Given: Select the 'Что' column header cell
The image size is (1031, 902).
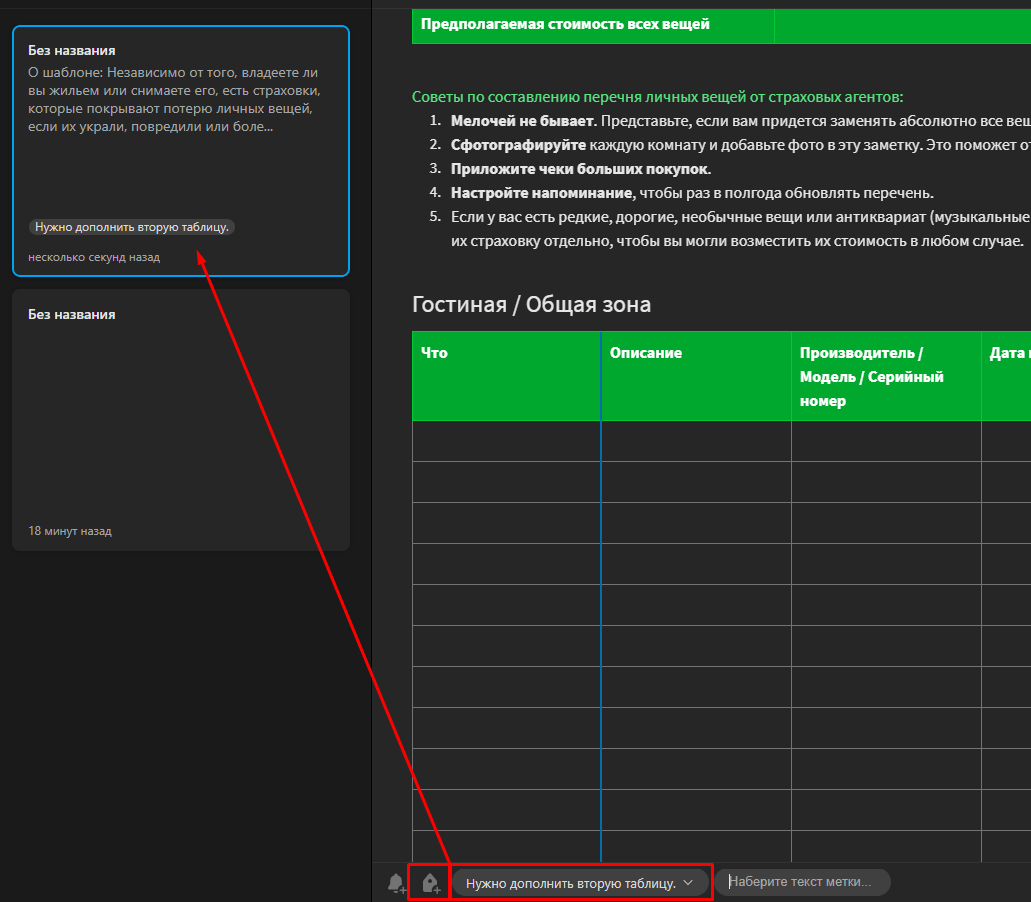Looking at the screenshot, I should [x=506, y=376].
